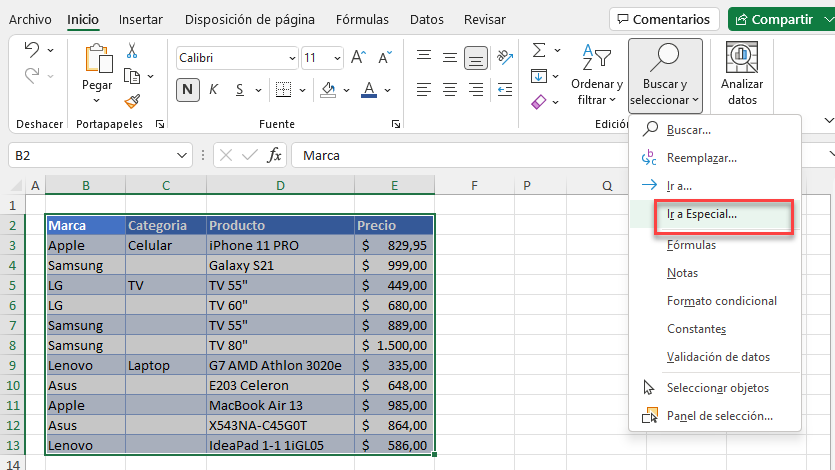Open the font size dropdown
835x470 pixels.
click(x=337, y=58)
